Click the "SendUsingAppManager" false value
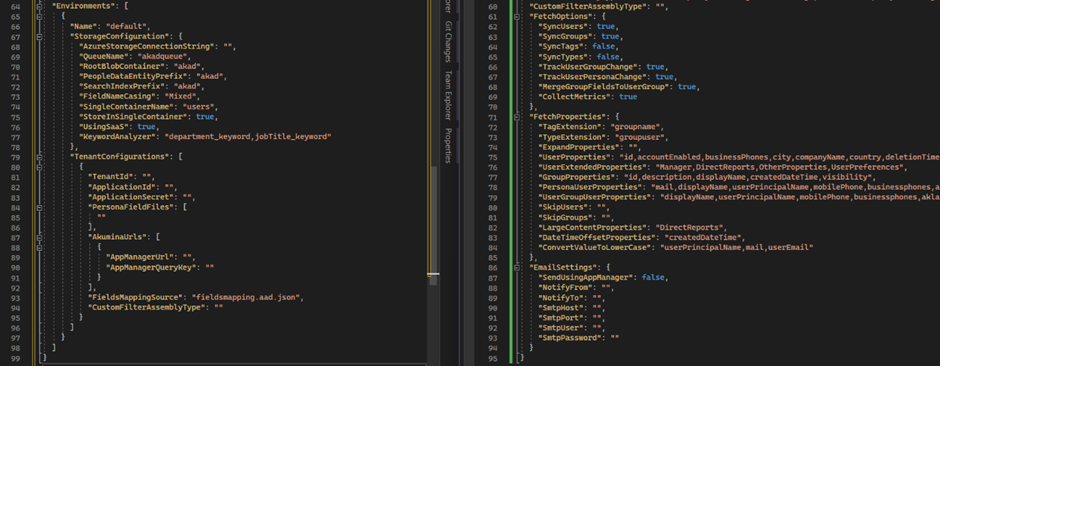This screenshot has height=514, width=1091. pos(653,277)
